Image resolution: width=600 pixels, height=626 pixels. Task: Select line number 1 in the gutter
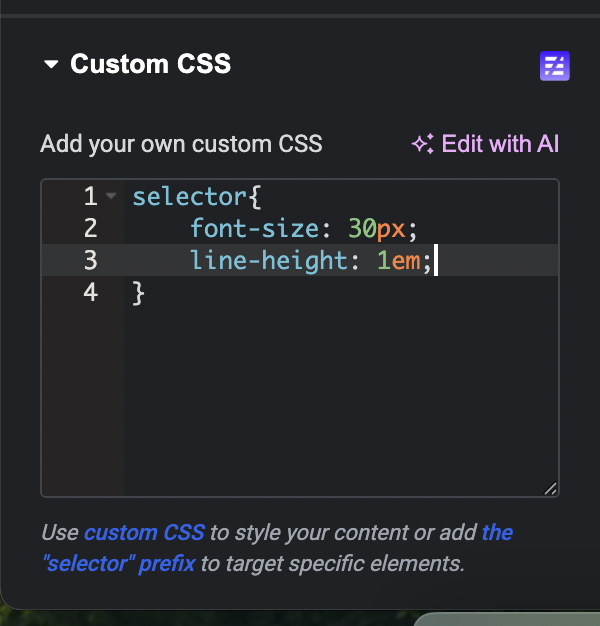coord(91,197)
